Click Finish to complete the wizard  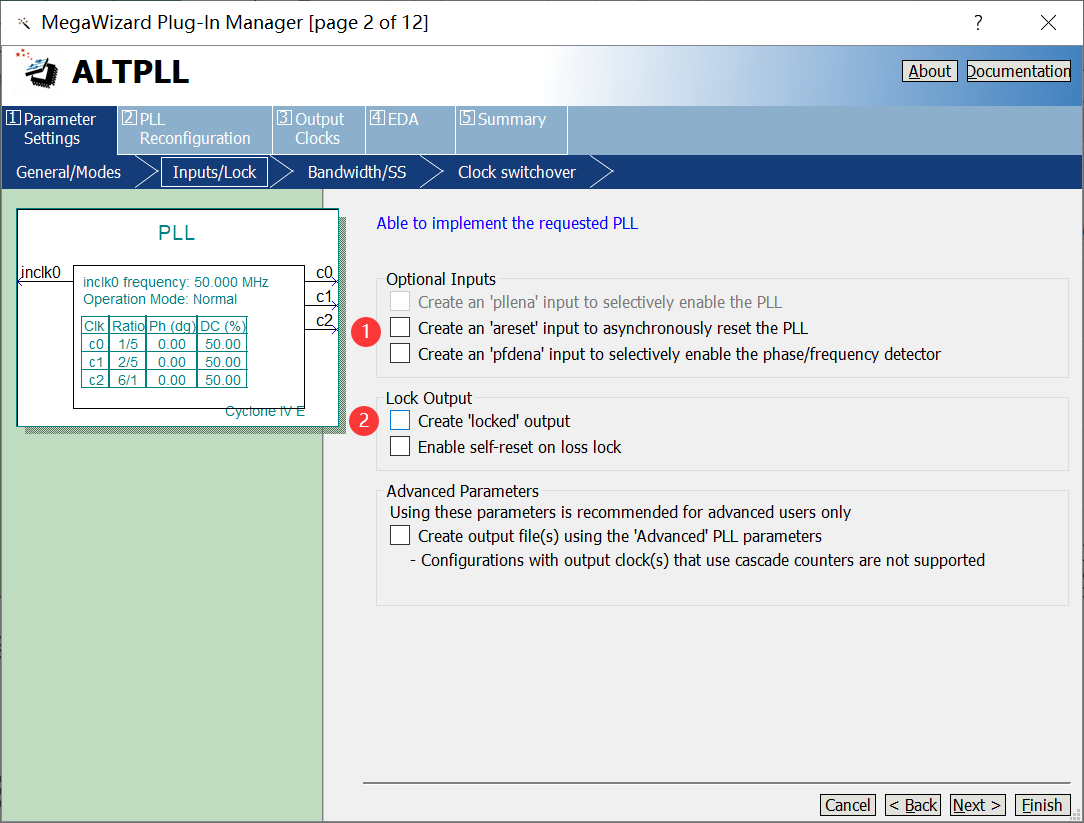point(1042,805)
